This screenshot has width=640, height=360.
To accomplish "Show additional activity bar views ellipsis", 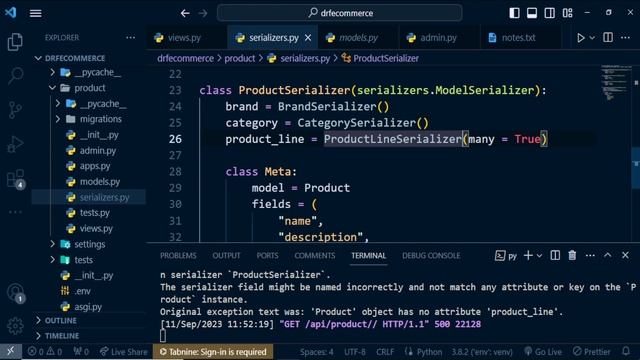I will [x=15, y=212].
